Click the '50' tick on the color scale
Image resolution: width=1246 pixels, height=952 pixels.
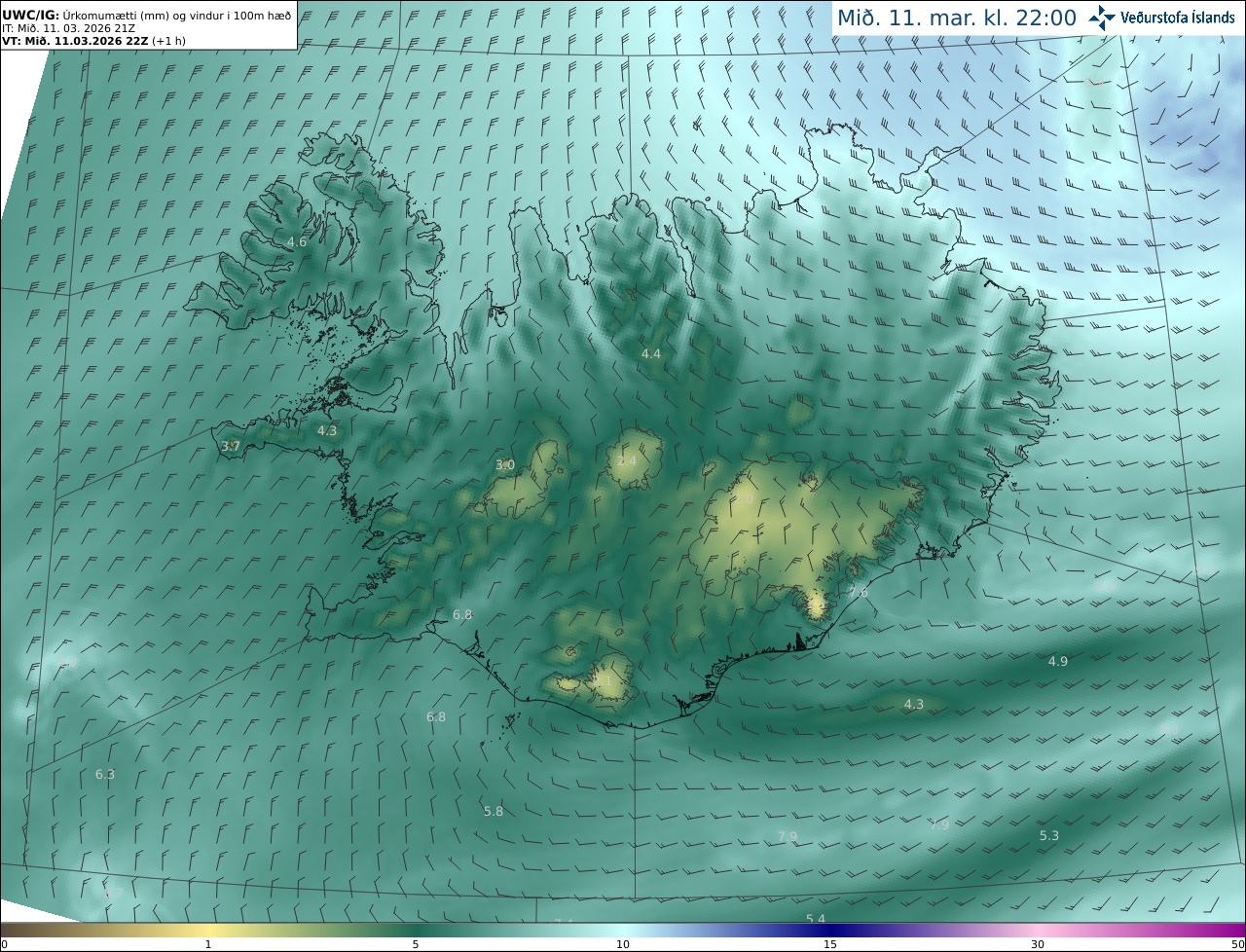point(1237,944)
